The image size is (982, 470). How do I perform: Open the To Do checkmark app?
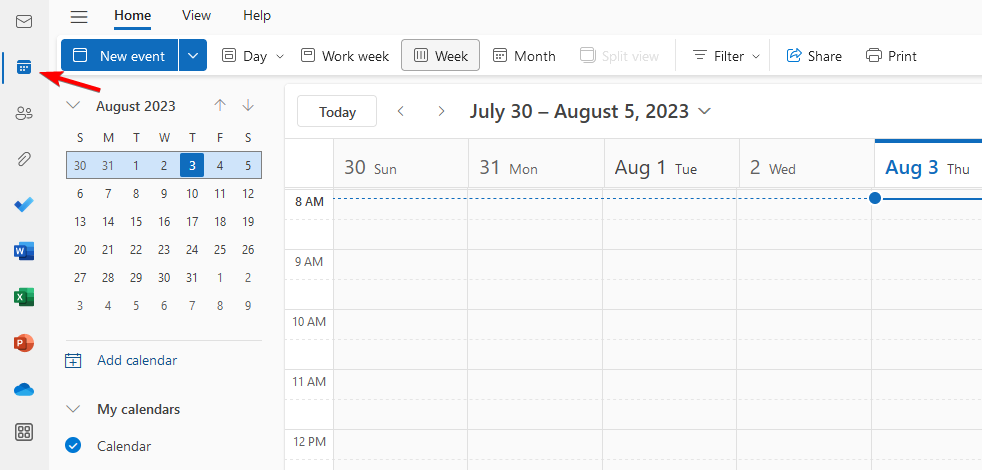tap(24, 205)
